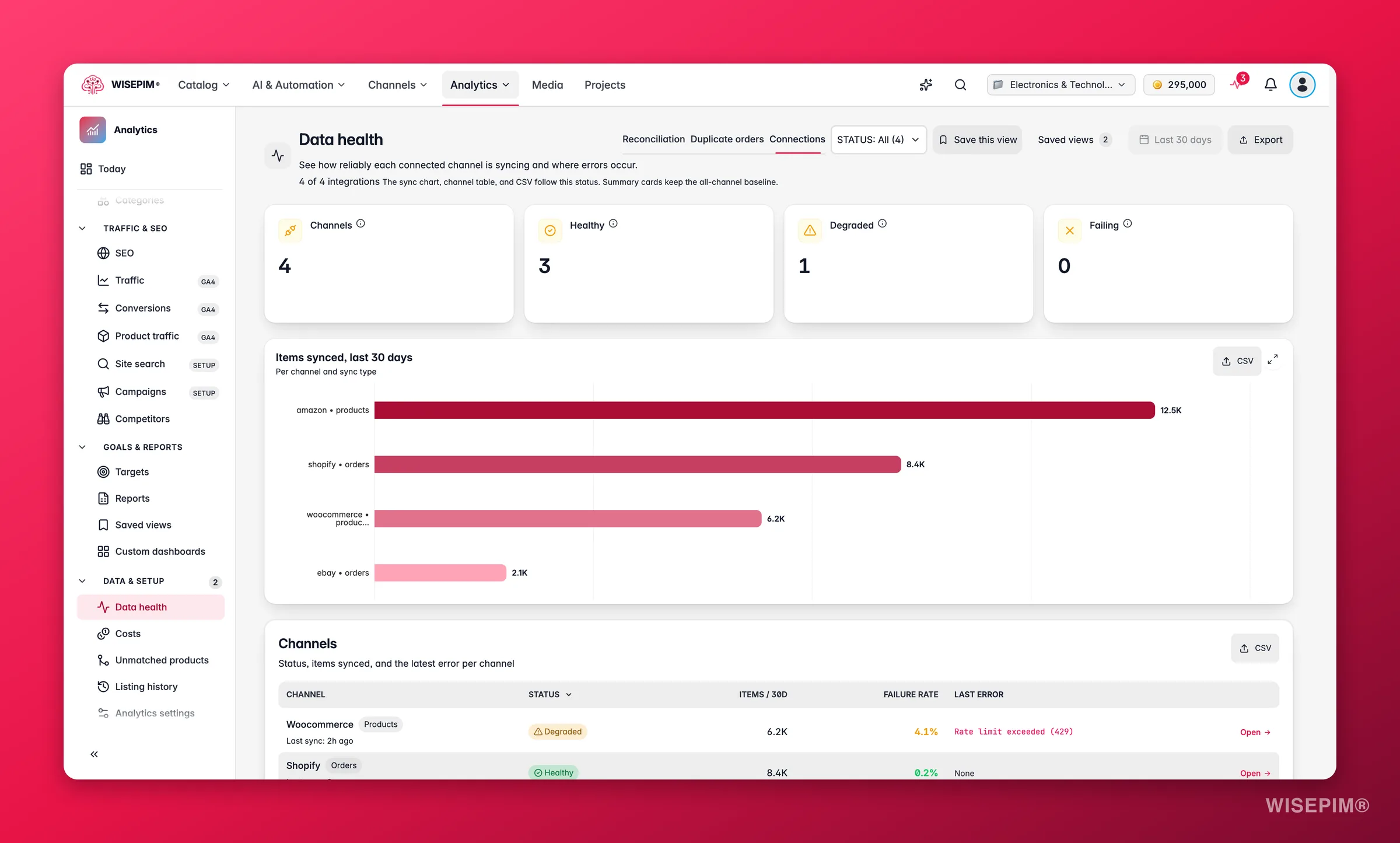Viewport: 1400px width, 843px height.
Task: Click the 295,000 credits coin badge
Action: [x=1179, y=85]
